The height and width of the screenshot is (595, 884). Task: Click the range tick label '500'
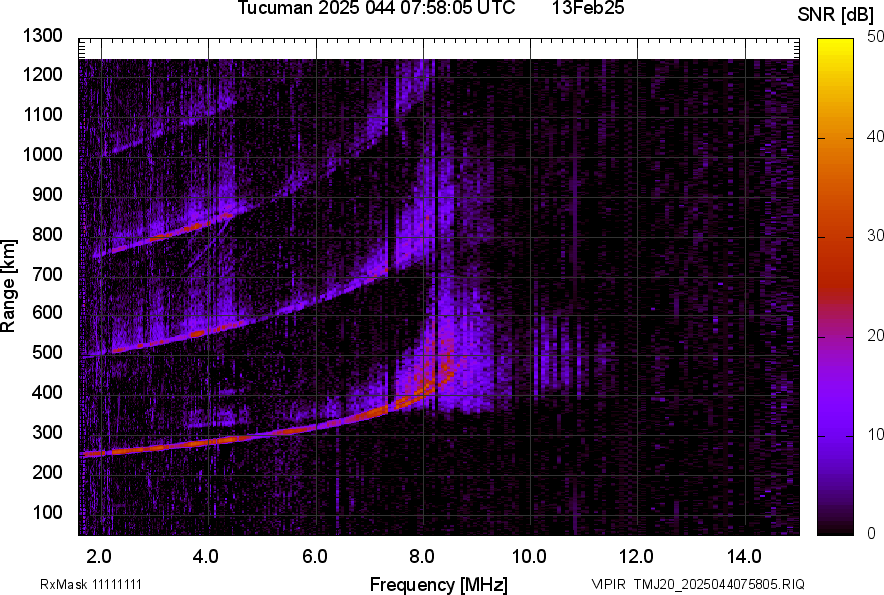pyautogui.click(x=47, y=352)
